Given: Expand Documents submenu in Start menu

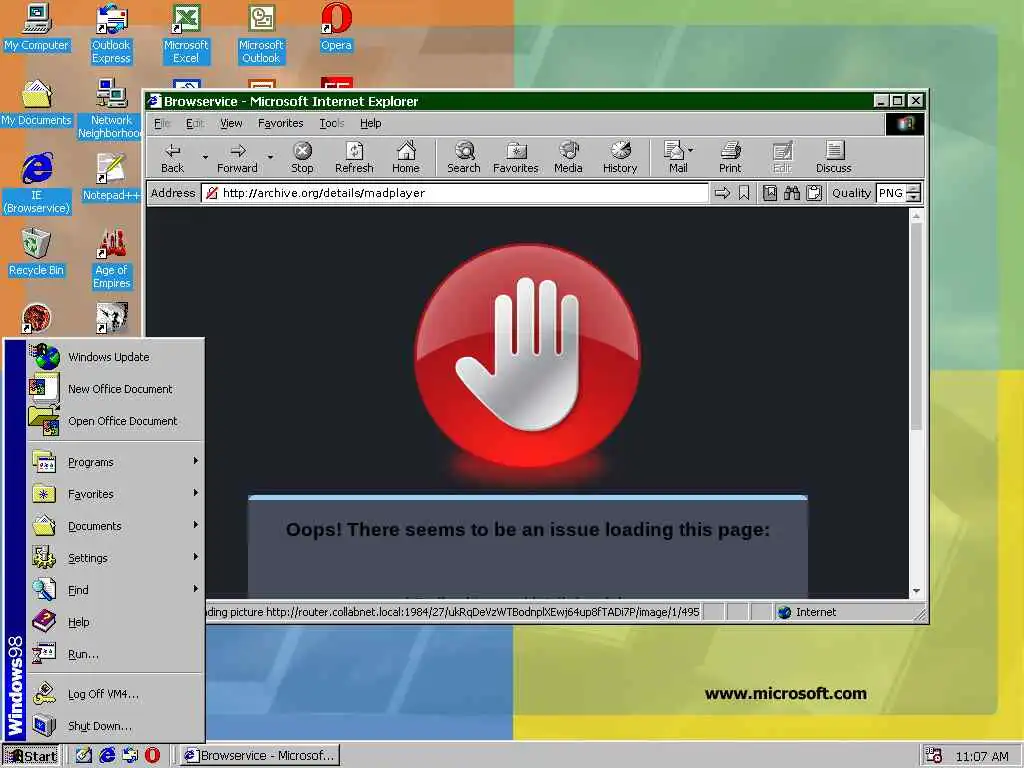Looking at the screenshot, I should pyautogui.click(x=116, y=526).
